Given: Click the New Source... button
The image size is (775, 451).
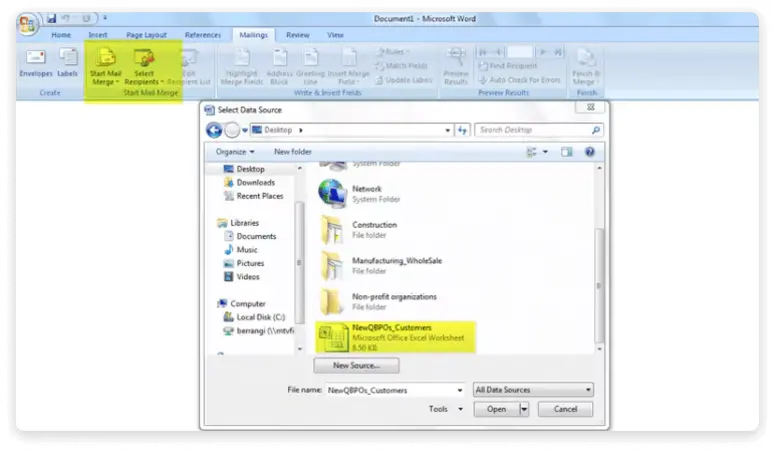Looking at the screenshot, I should click(x=356, y=366).
